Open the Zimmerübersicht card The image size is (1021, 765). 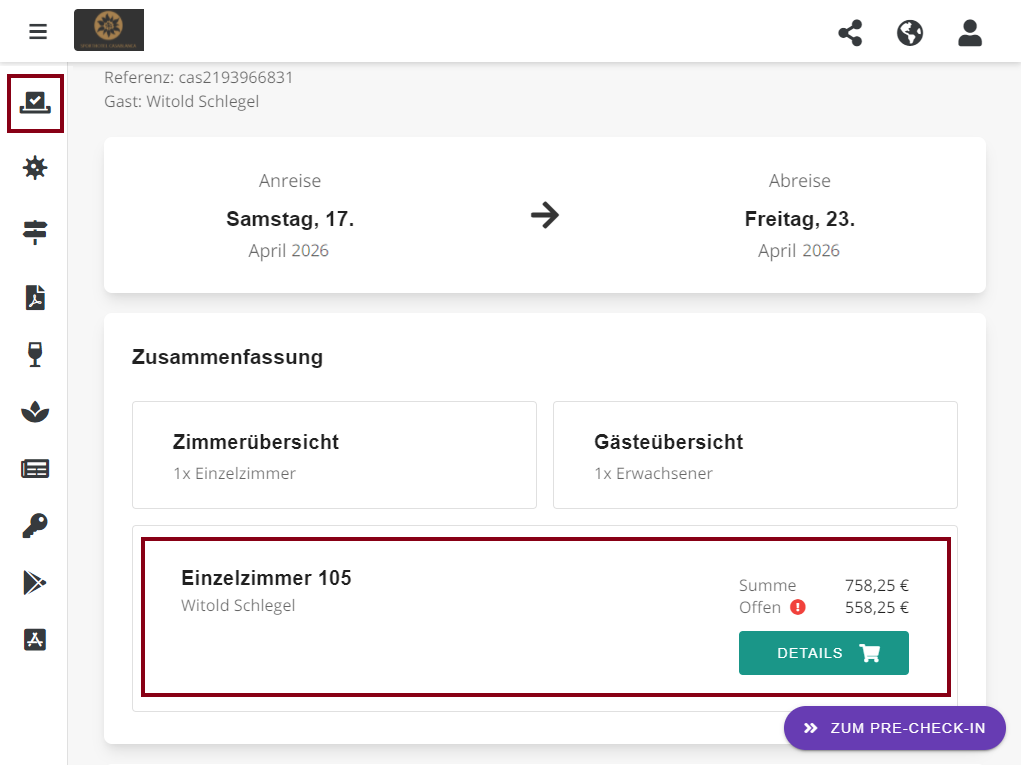point(334,455)
